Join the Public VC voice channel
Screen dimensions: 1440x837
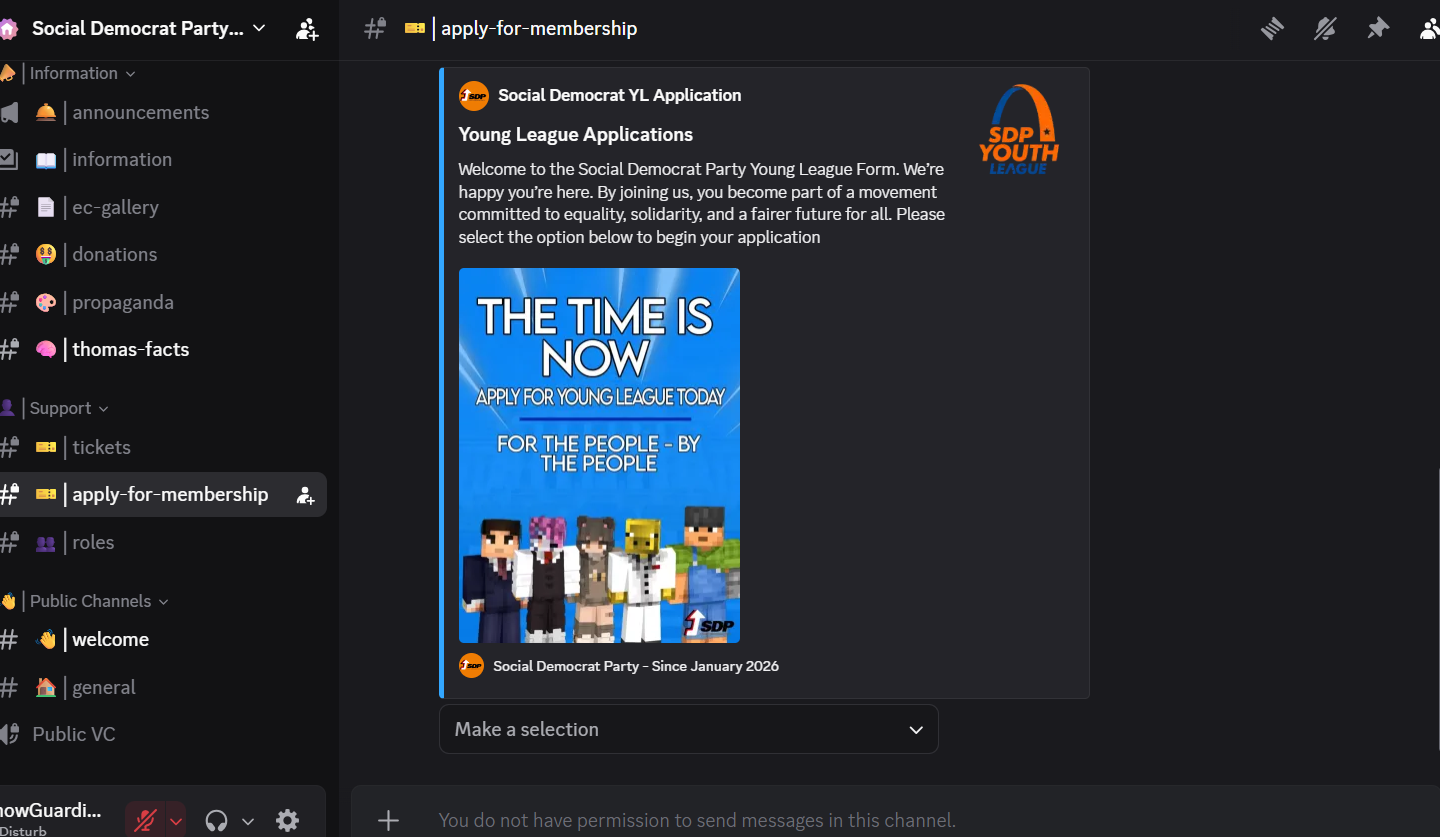[73, 734]
